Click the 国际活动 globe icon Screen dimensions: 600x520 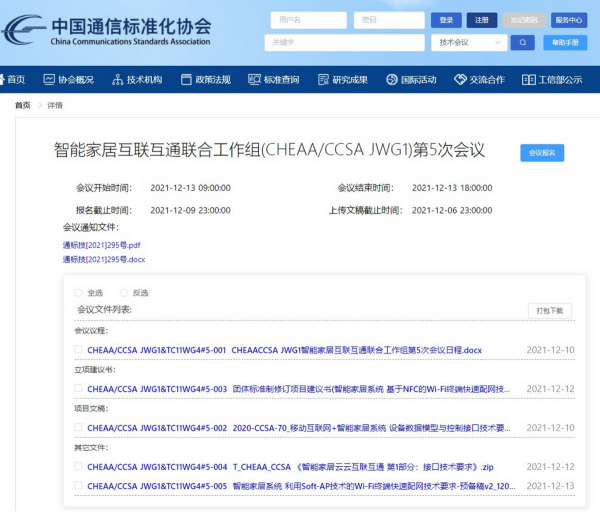click(x=392, y=80)
